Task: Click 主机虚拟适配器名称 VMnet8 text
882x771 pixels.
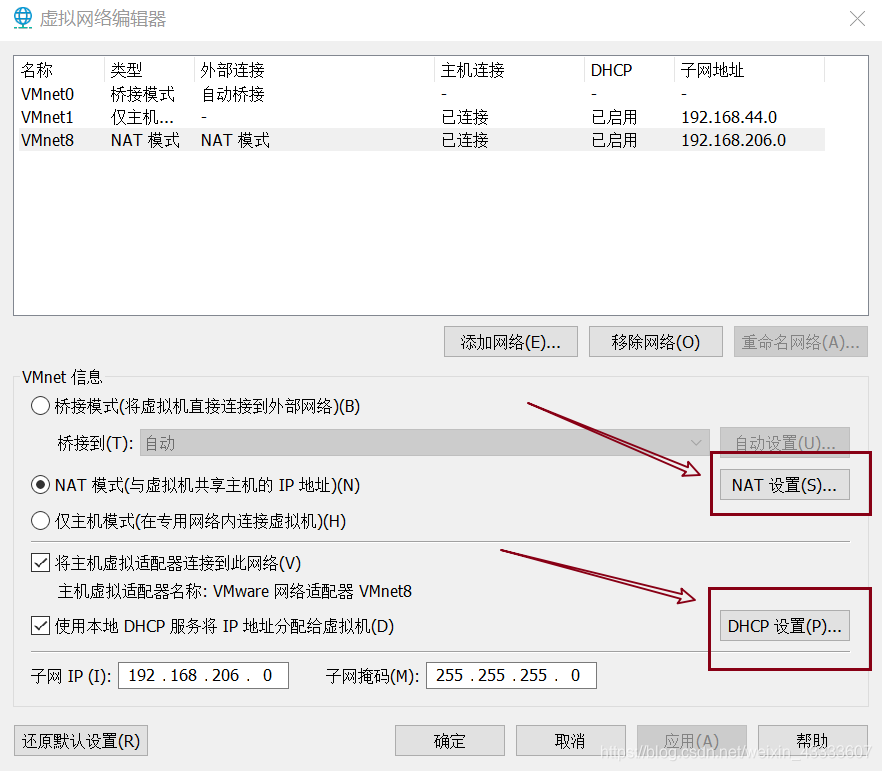Action: 235,591
